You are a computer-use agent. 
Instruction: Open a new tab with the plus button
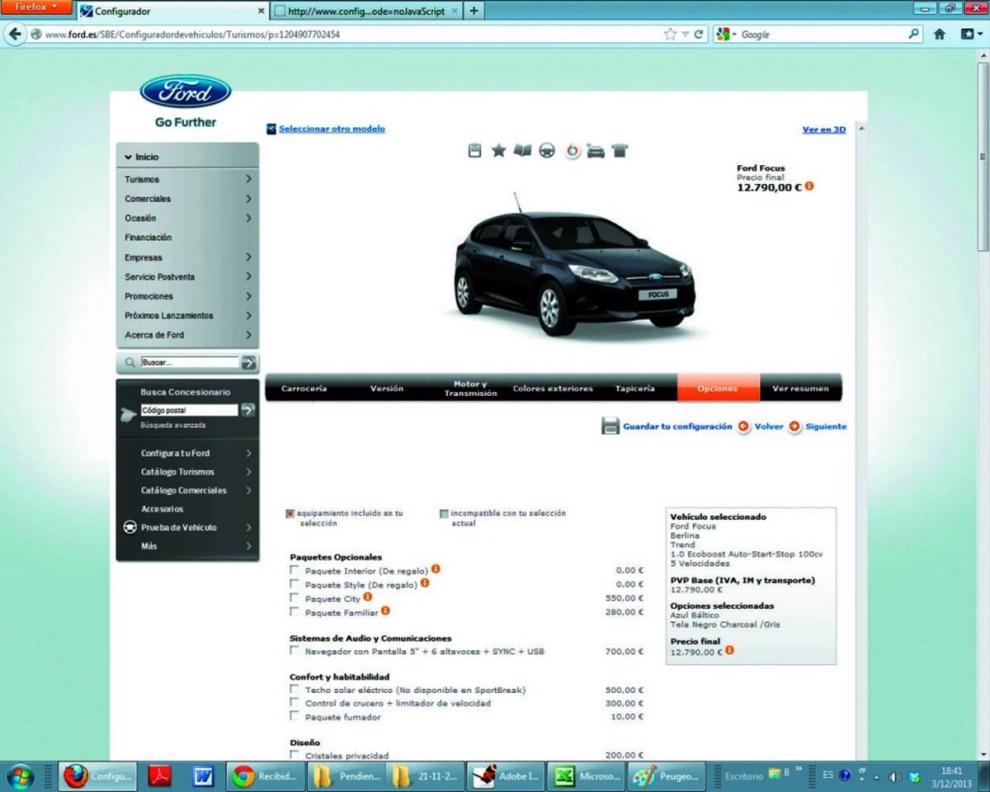(x=474, y=11)
